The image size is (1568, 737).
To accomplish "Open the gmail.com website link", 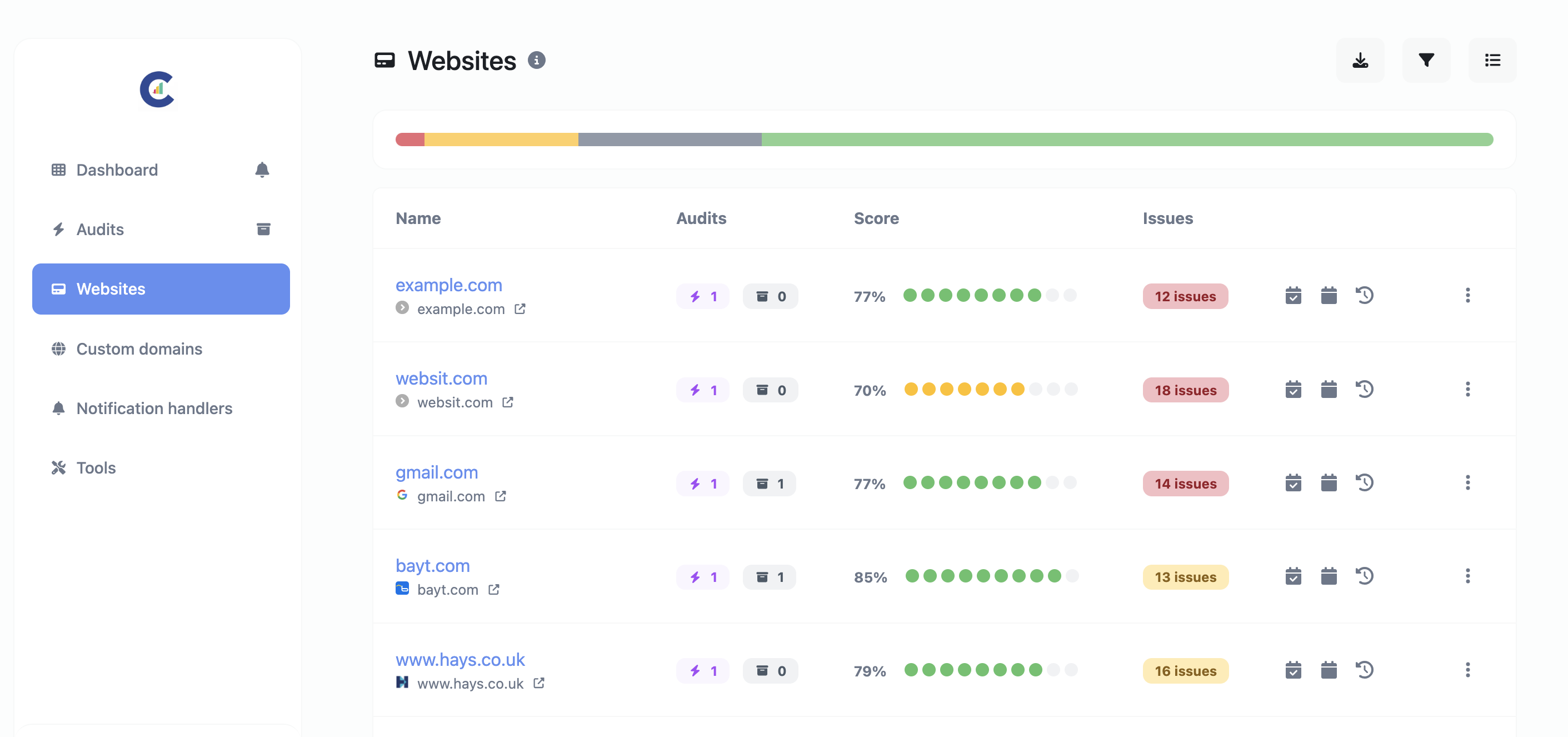I will 436,472.
